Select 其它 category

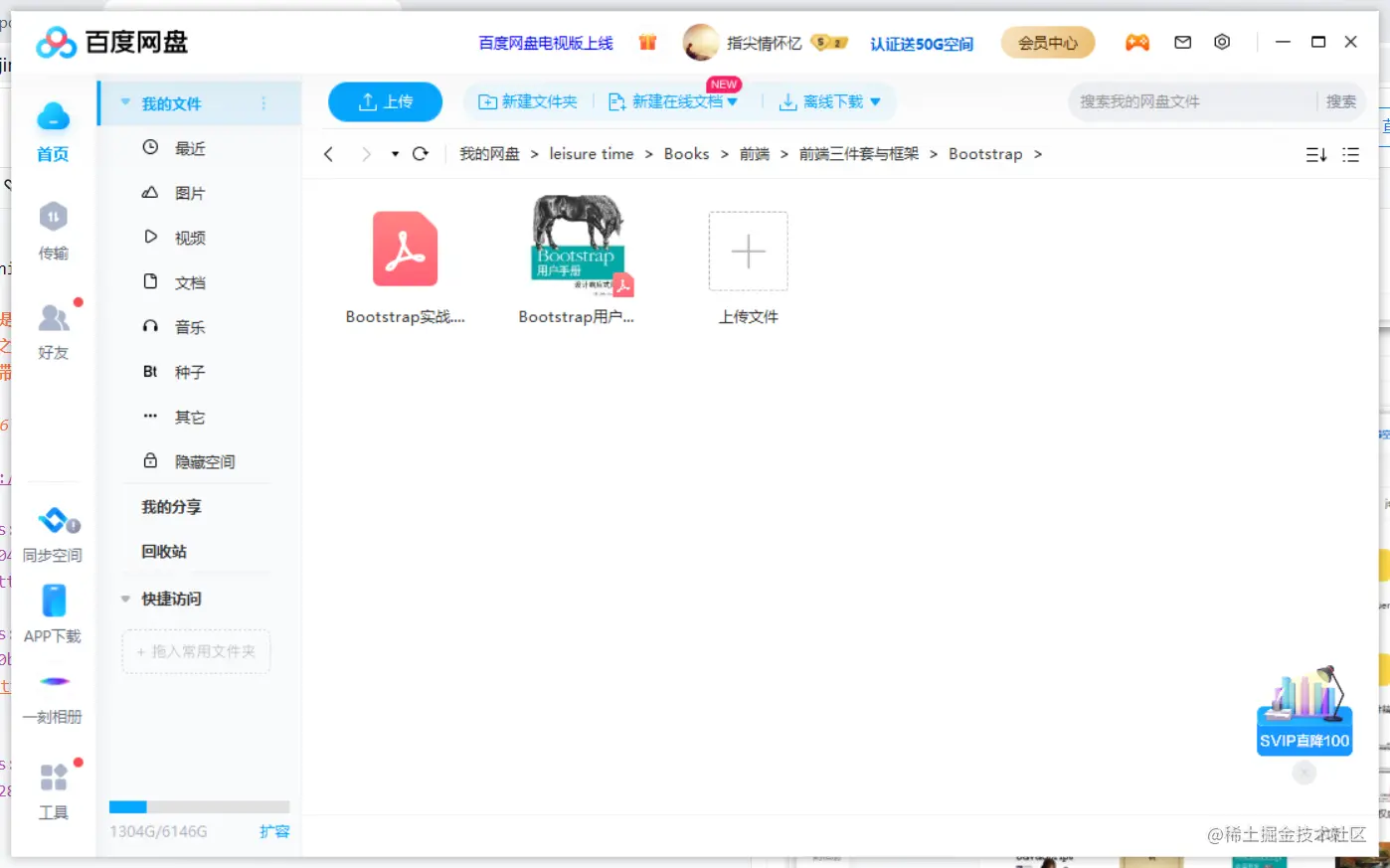189,417
